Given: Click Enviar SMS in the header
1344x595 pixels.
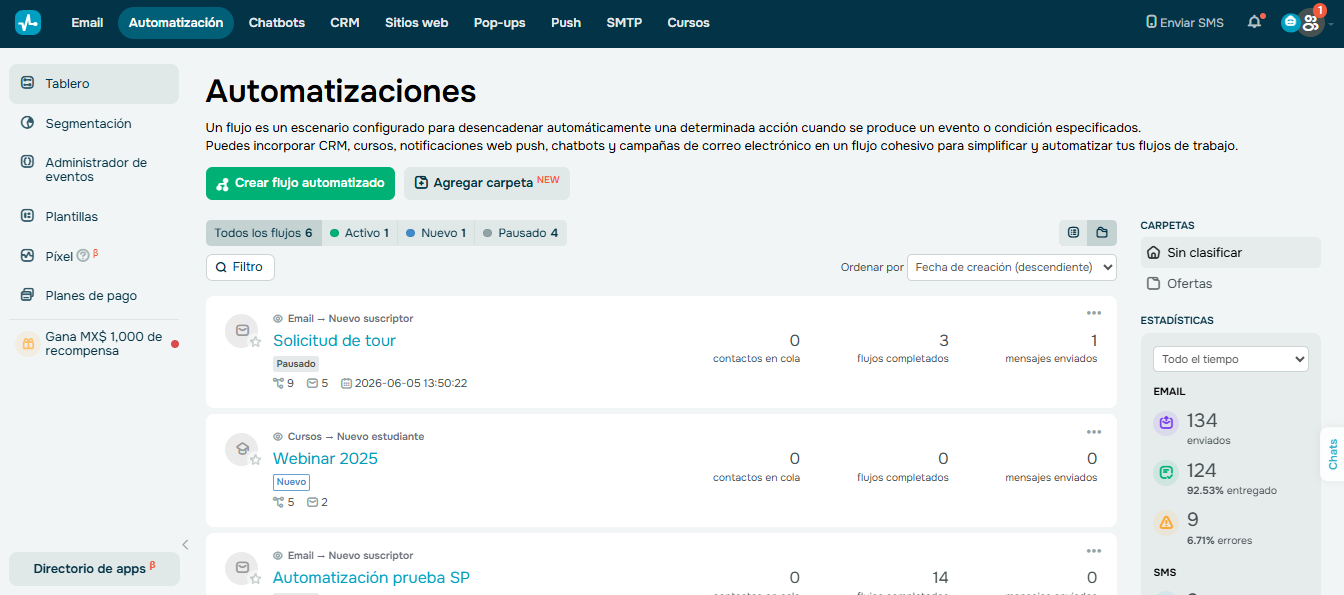Looking at the screenshot, I should point(1185,23).
